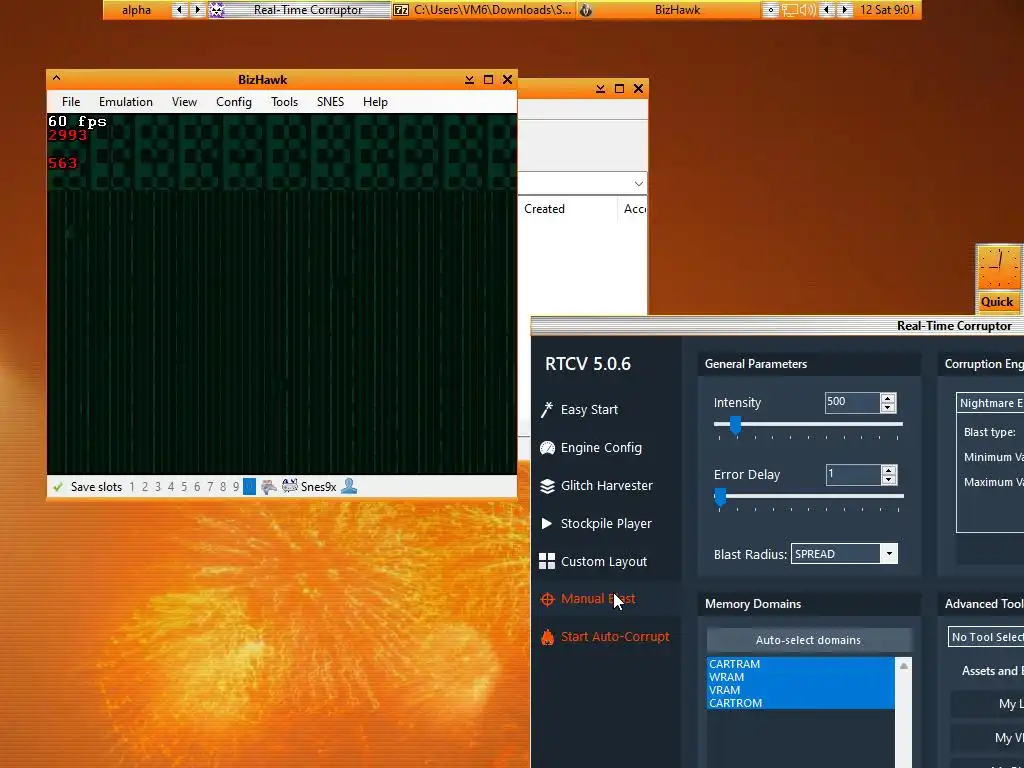Click the Auto-select domains button
Viewport: 1024px width, 768px height.
tap(808, 640)
